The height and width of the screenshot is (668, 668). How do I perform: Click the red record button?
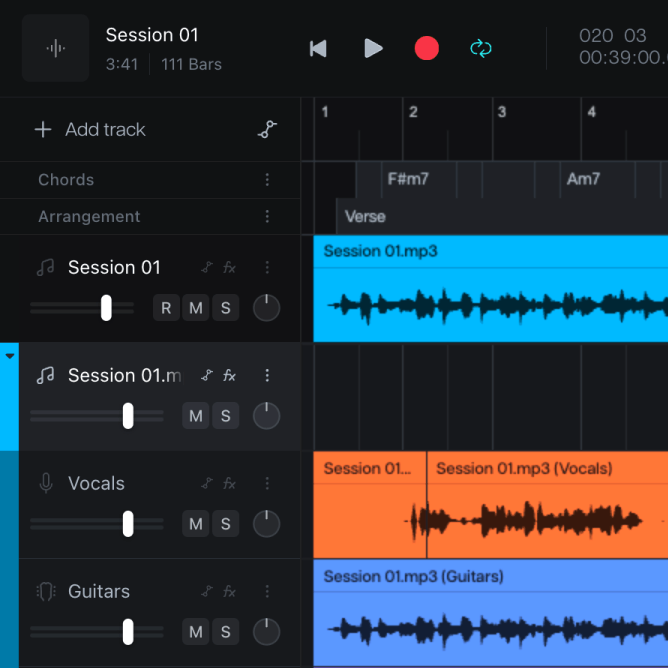point(426,48)
